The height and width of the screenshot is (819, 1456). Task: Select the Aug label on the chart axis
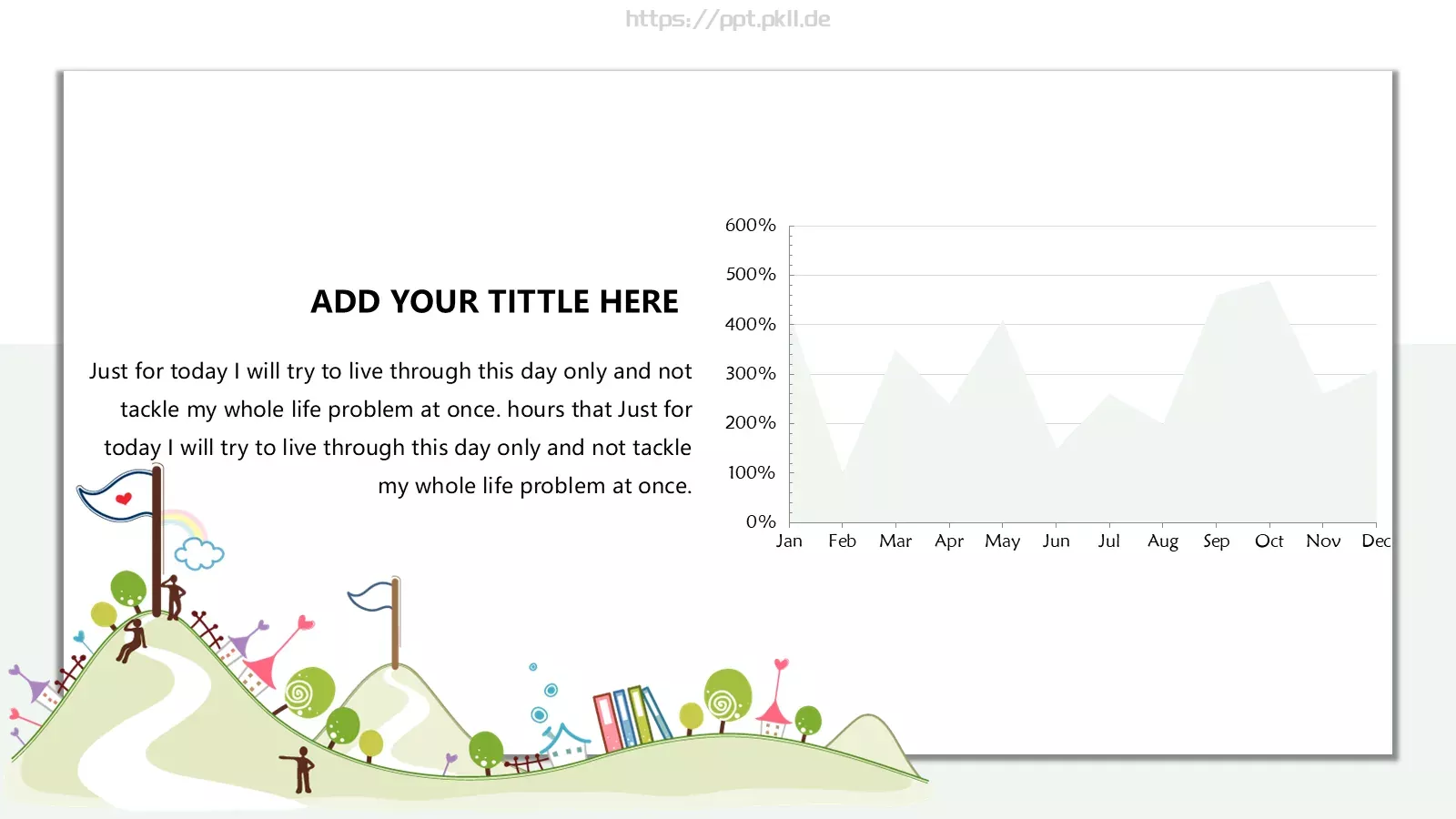(1162, 541)
